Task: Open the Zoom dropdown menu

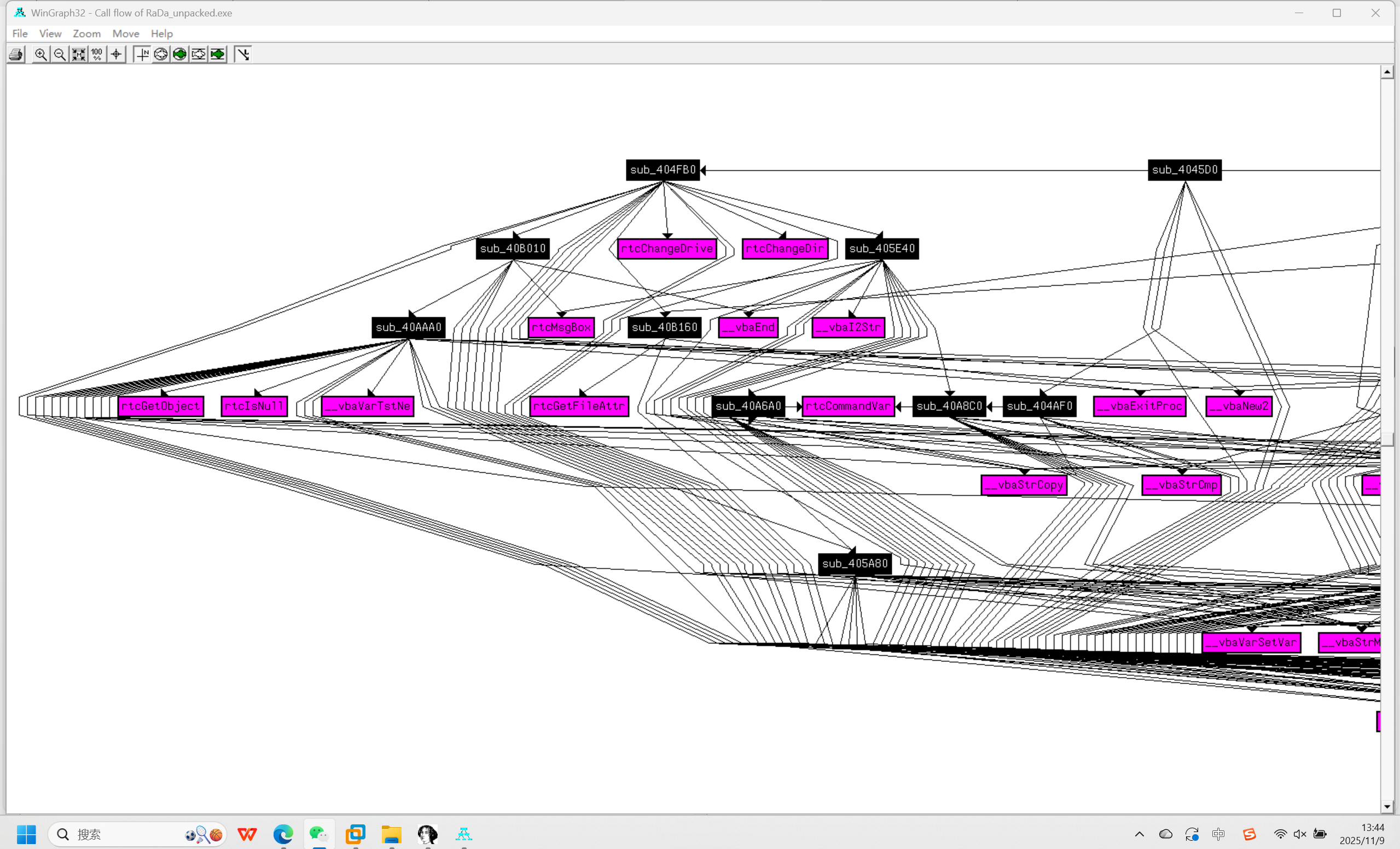Action: click(86, 33)
